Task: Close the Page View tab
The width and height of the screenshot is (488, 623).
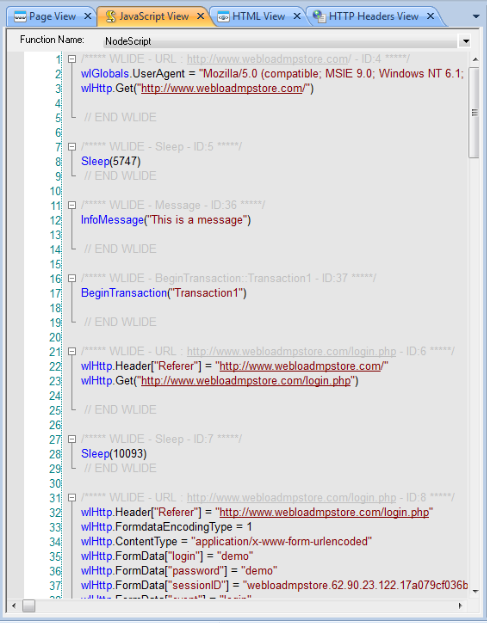Action: 88,16
